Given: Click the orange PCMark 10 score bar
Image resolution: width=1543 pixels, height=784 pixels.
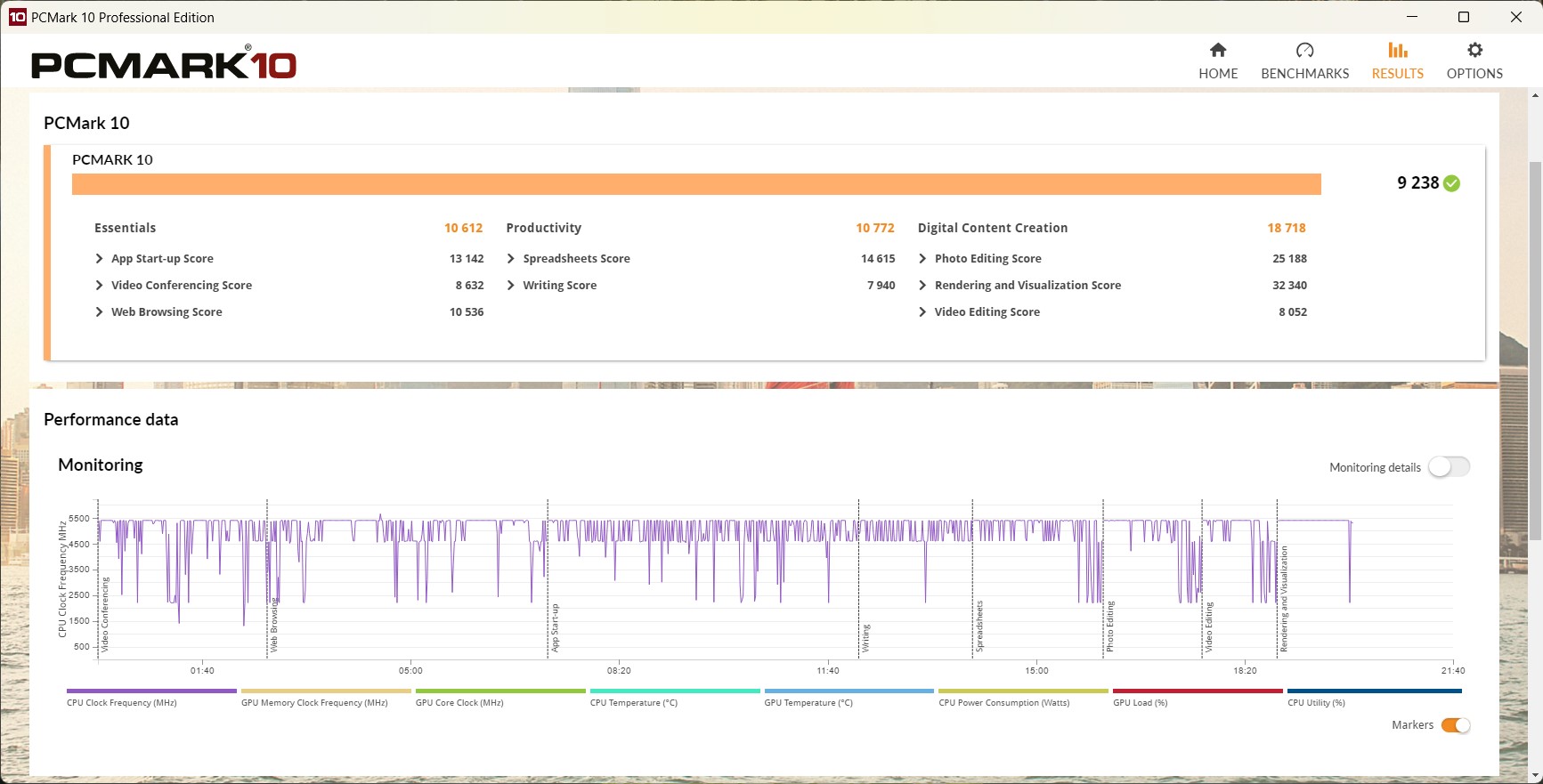Looking at the screenshot, I should 696,184.
